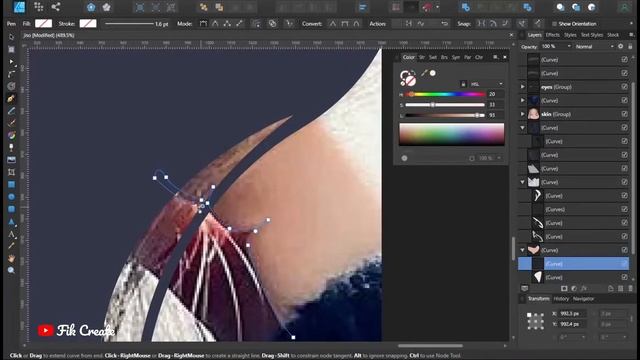Select the Artistic Text tool
The width and height of the screenshot is (640, 360).
[x=11, y=234]
